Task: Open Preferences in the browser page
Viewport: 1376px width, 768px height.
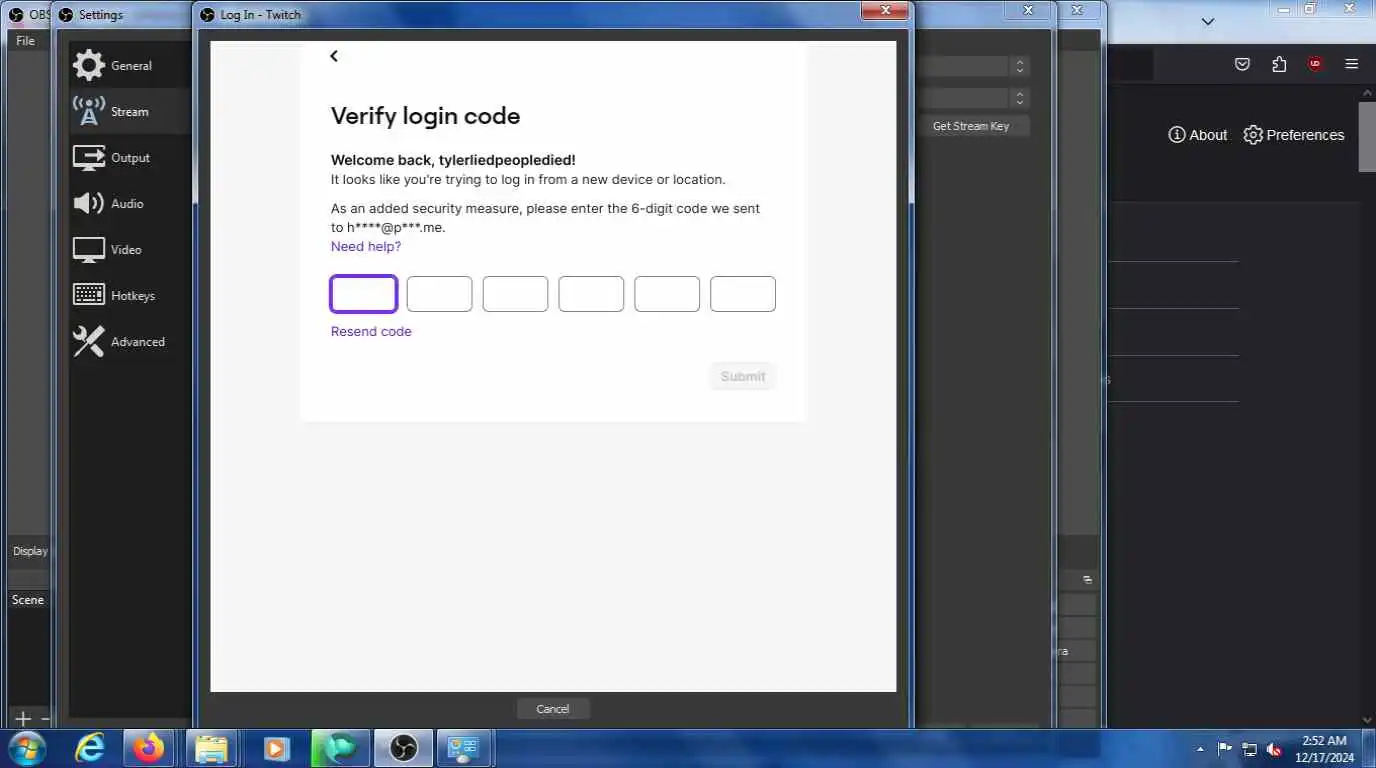Action: [x=1294, y=135]
